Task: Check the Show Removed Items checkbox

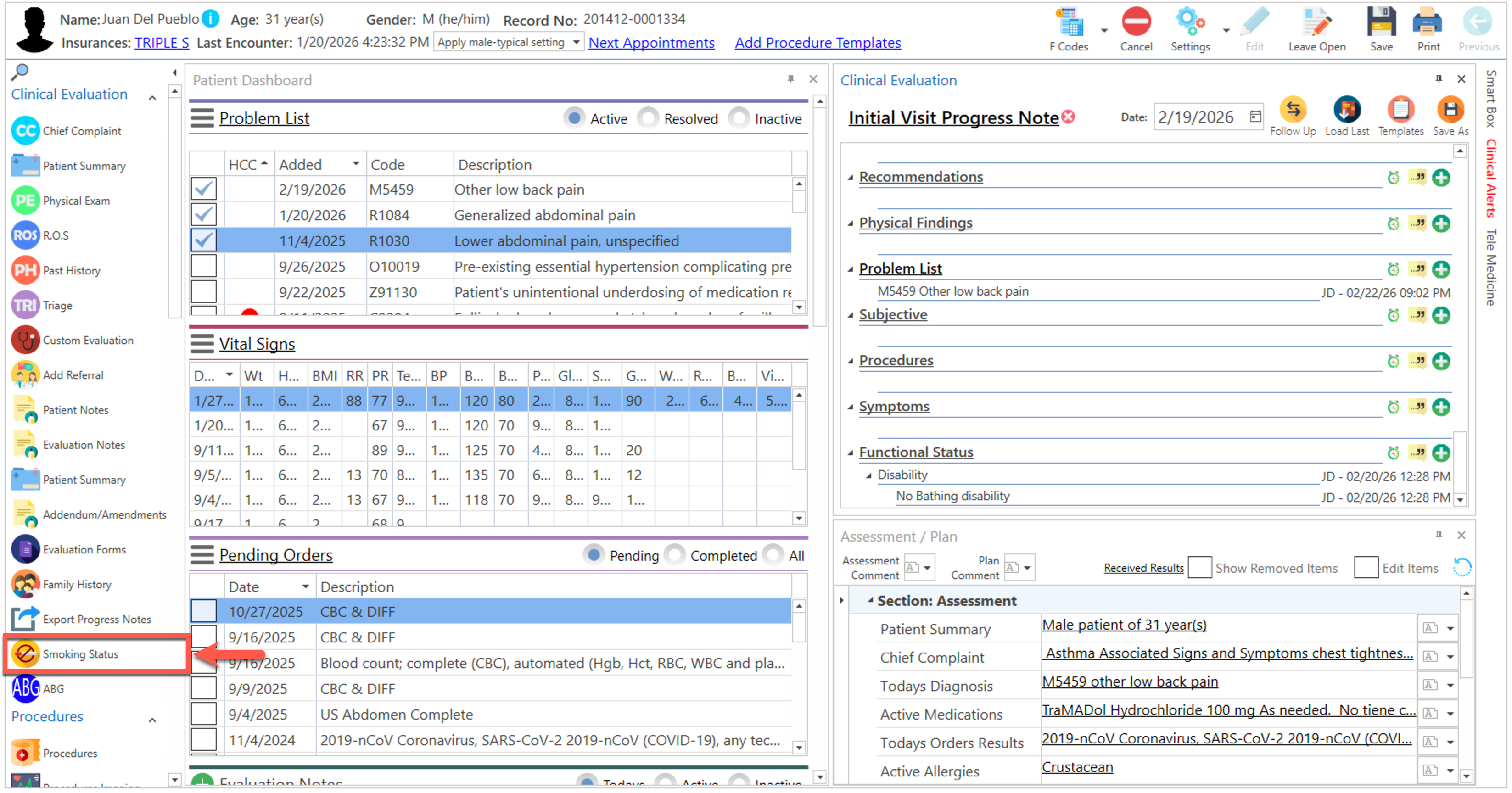Action: tap(1200, 568)
